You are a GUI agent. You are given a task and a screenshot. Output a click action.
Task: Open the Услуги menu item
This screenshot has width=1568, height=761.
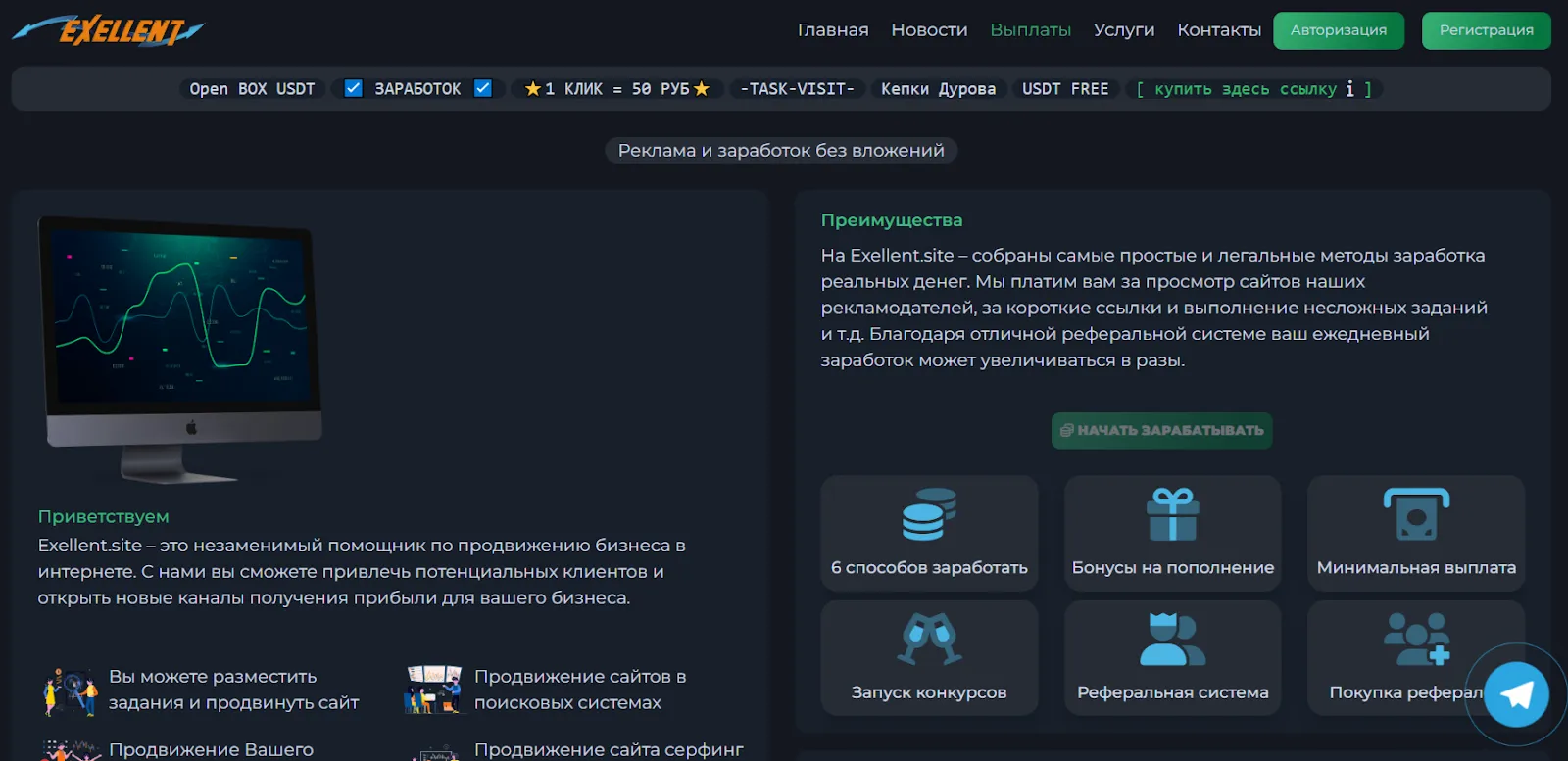coord(1124,30)
